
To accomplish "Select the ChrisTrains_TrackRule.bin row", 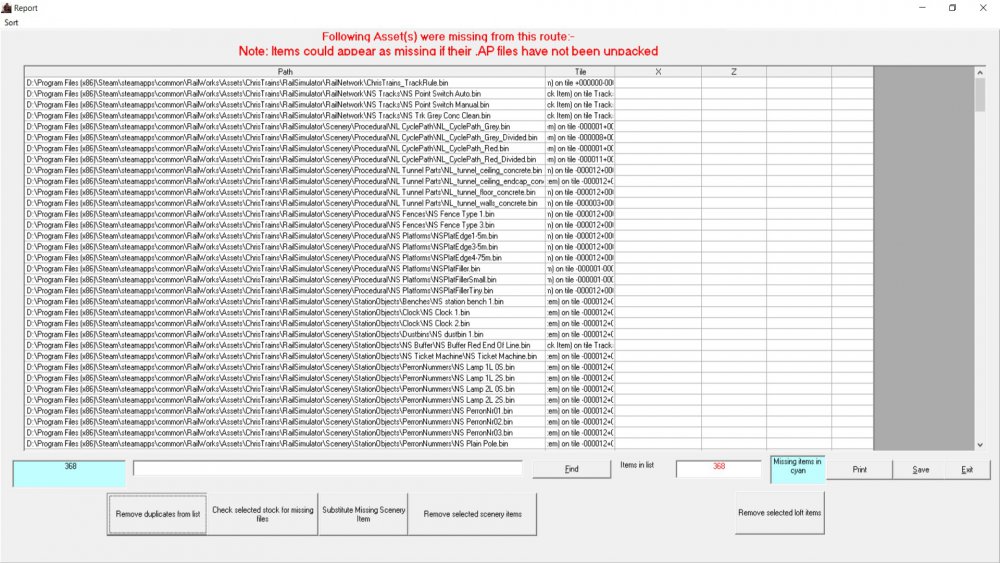I will (285, 83).
